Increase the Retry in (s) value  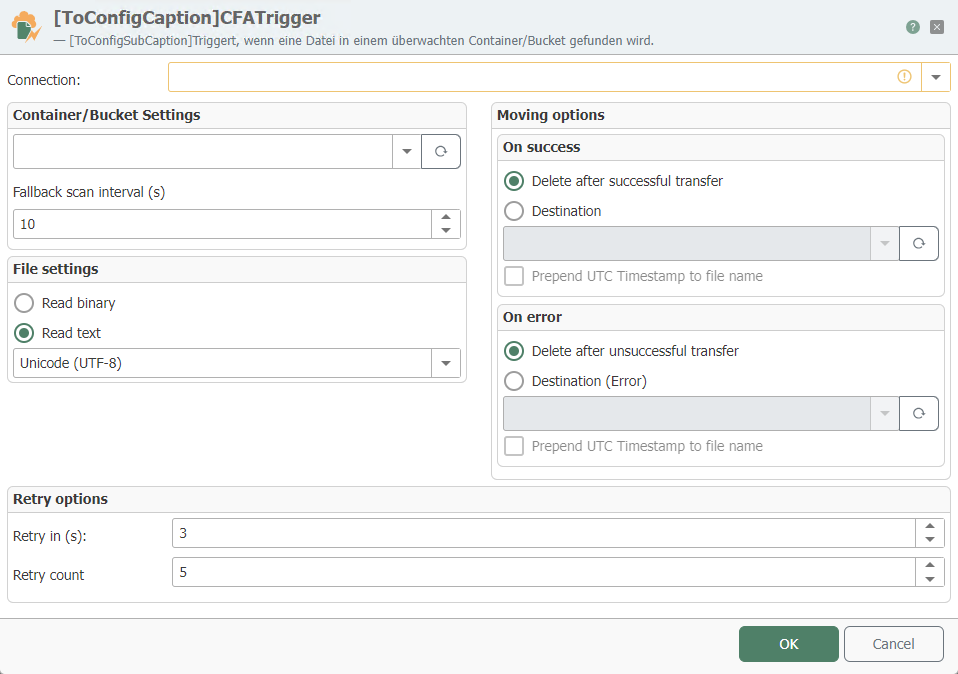930,526
